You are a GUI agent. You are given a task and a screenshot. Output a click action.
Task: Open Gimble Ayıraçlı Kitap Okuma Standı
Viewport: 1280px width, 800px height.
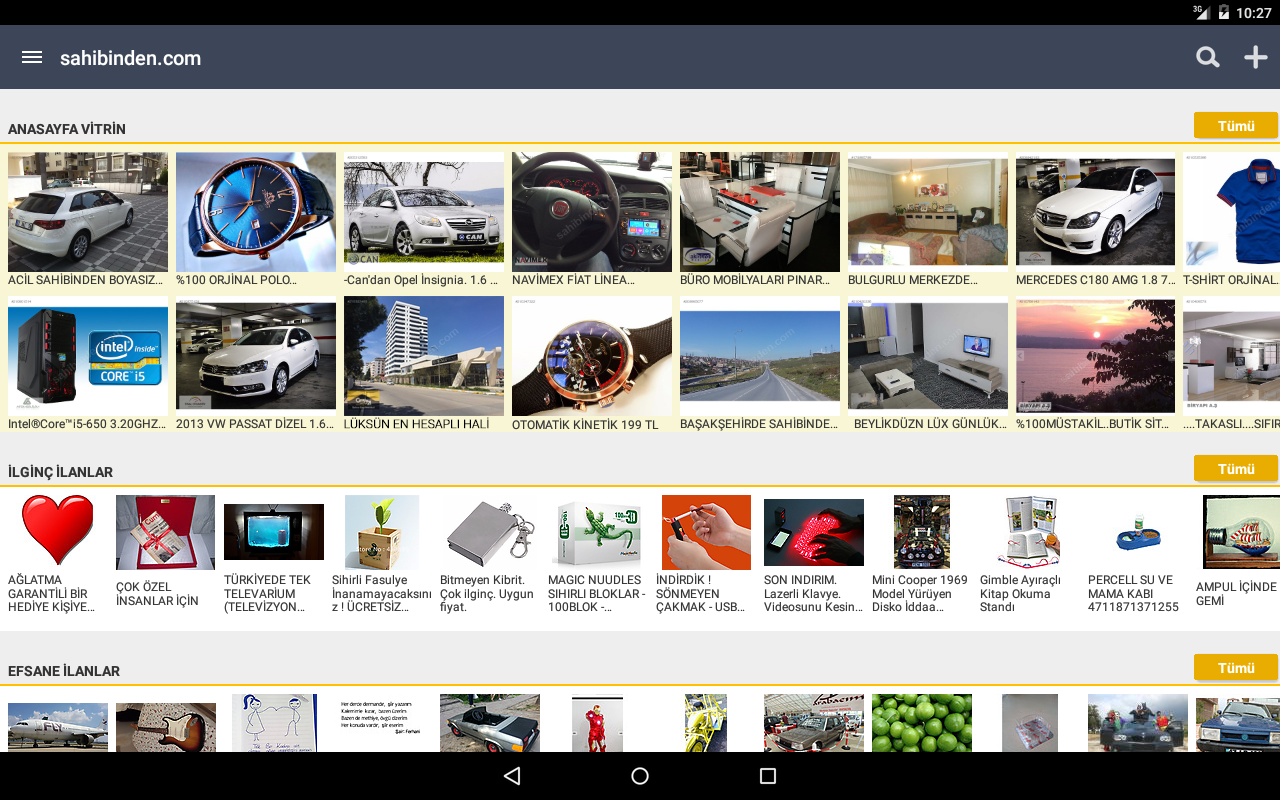[1029, 555]
